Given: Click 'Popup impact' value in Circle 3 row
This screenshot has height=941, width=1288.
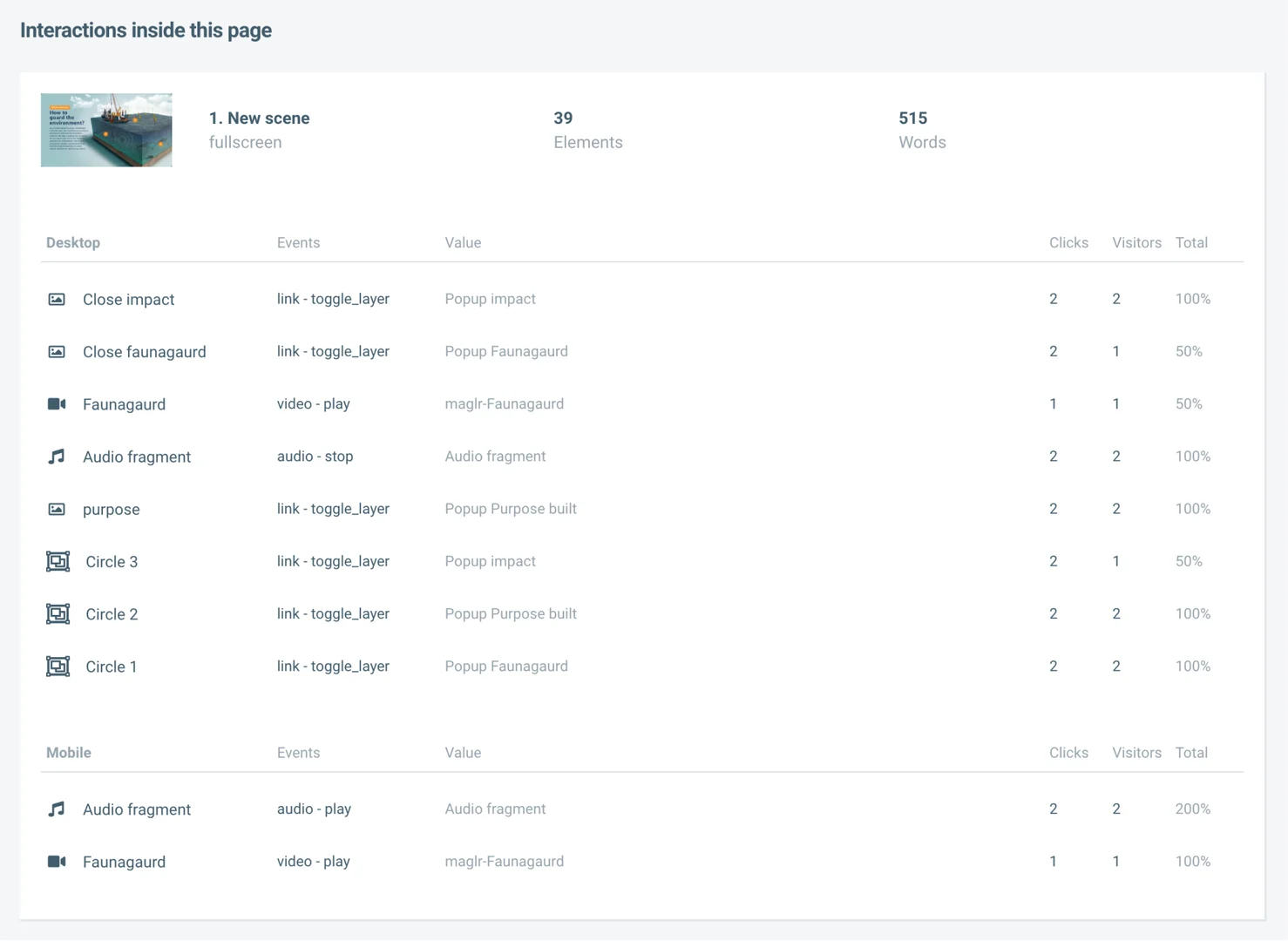Looking at the screenshot, I should [x=490, y=562].
